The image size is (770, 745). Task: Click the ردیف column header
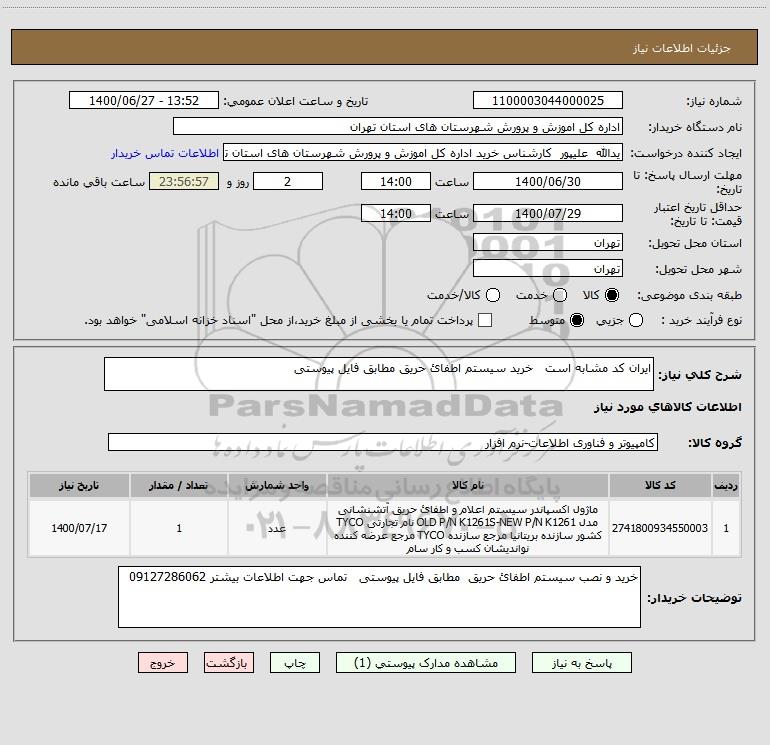726,485
